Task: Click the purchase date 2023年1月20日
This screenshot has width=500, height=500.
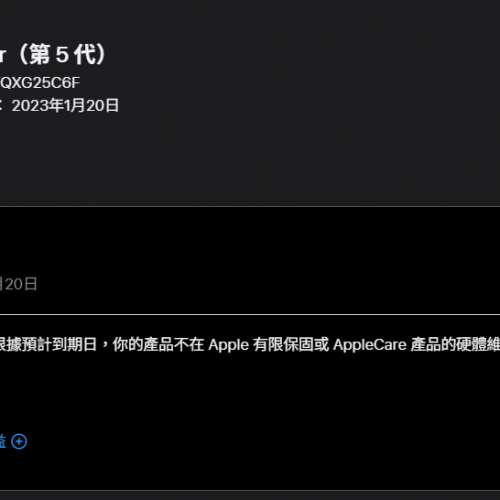Action: click(x=65, y=106)
